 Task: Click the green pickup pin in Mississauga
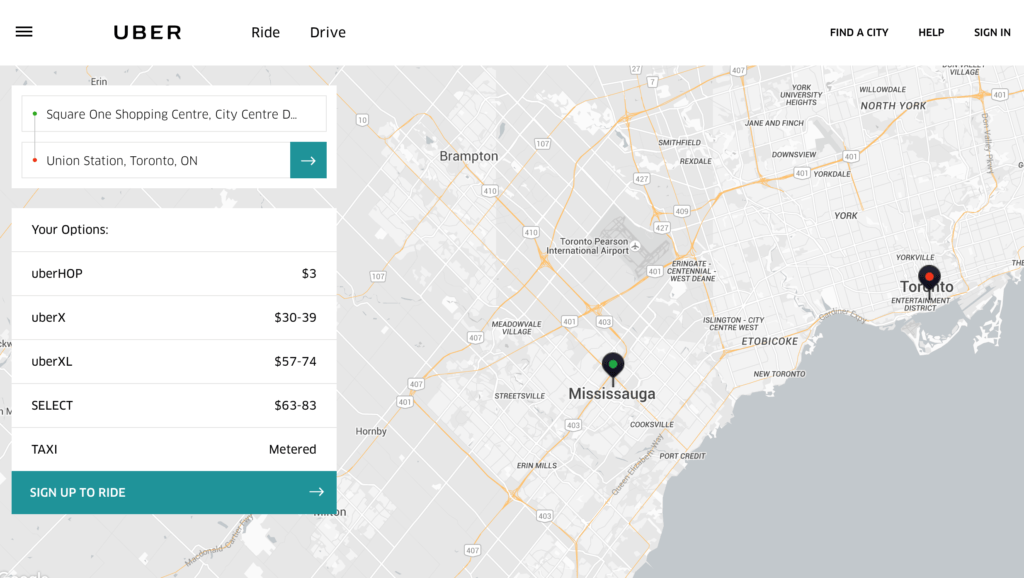click(x=613, y=366)
